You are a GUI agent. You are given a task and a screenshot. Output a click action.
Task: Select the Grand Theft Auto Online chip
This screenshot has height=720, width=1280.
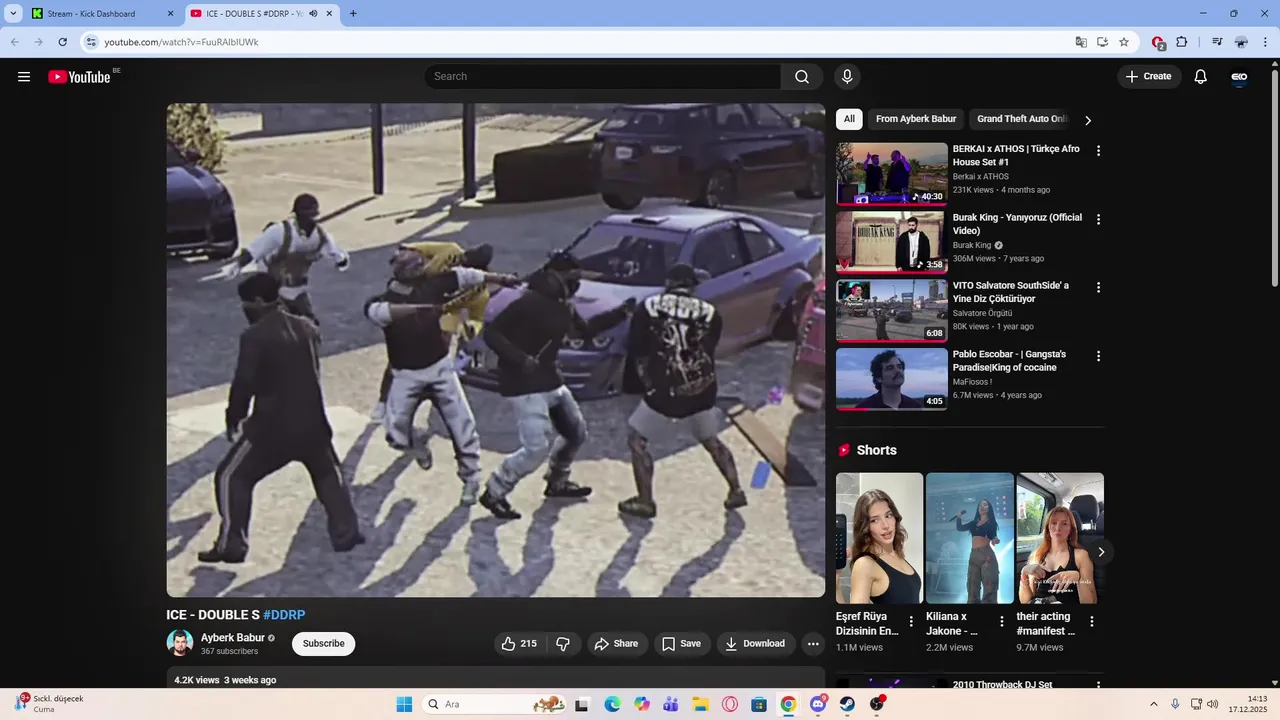(1022, 119)
